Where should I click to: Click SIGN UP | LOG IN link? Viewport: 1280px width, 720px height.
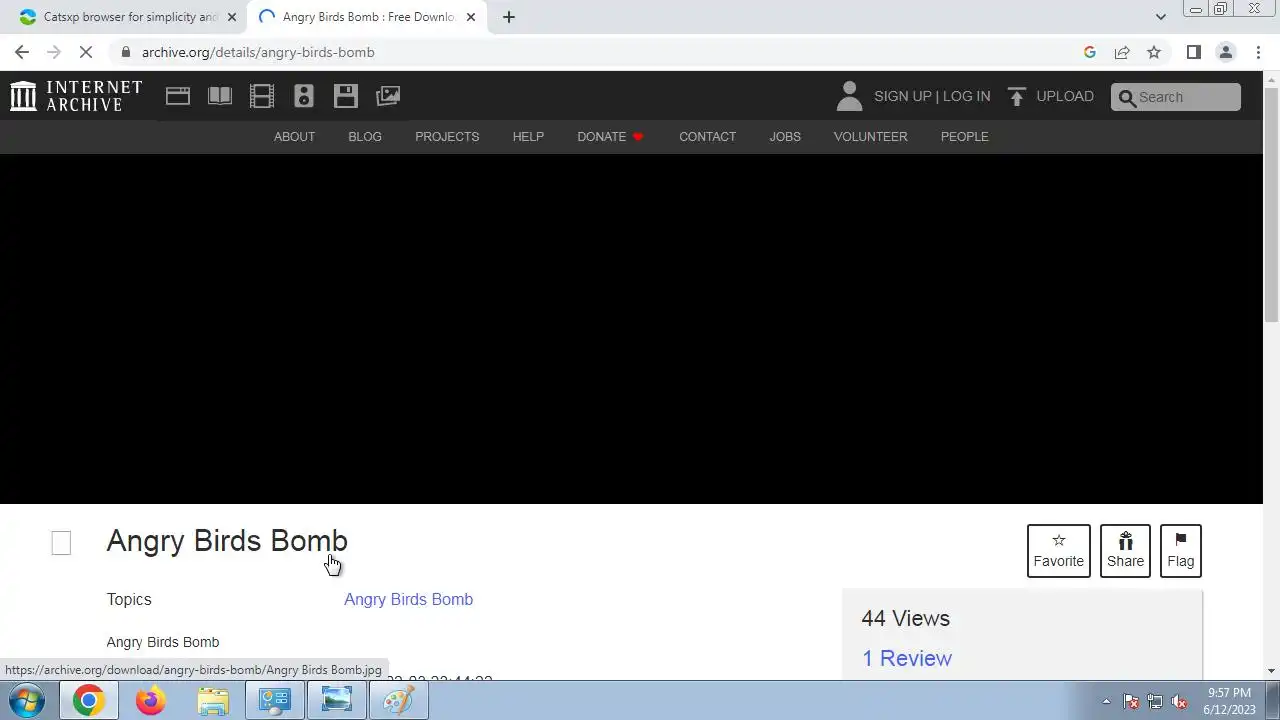(932, 96)
